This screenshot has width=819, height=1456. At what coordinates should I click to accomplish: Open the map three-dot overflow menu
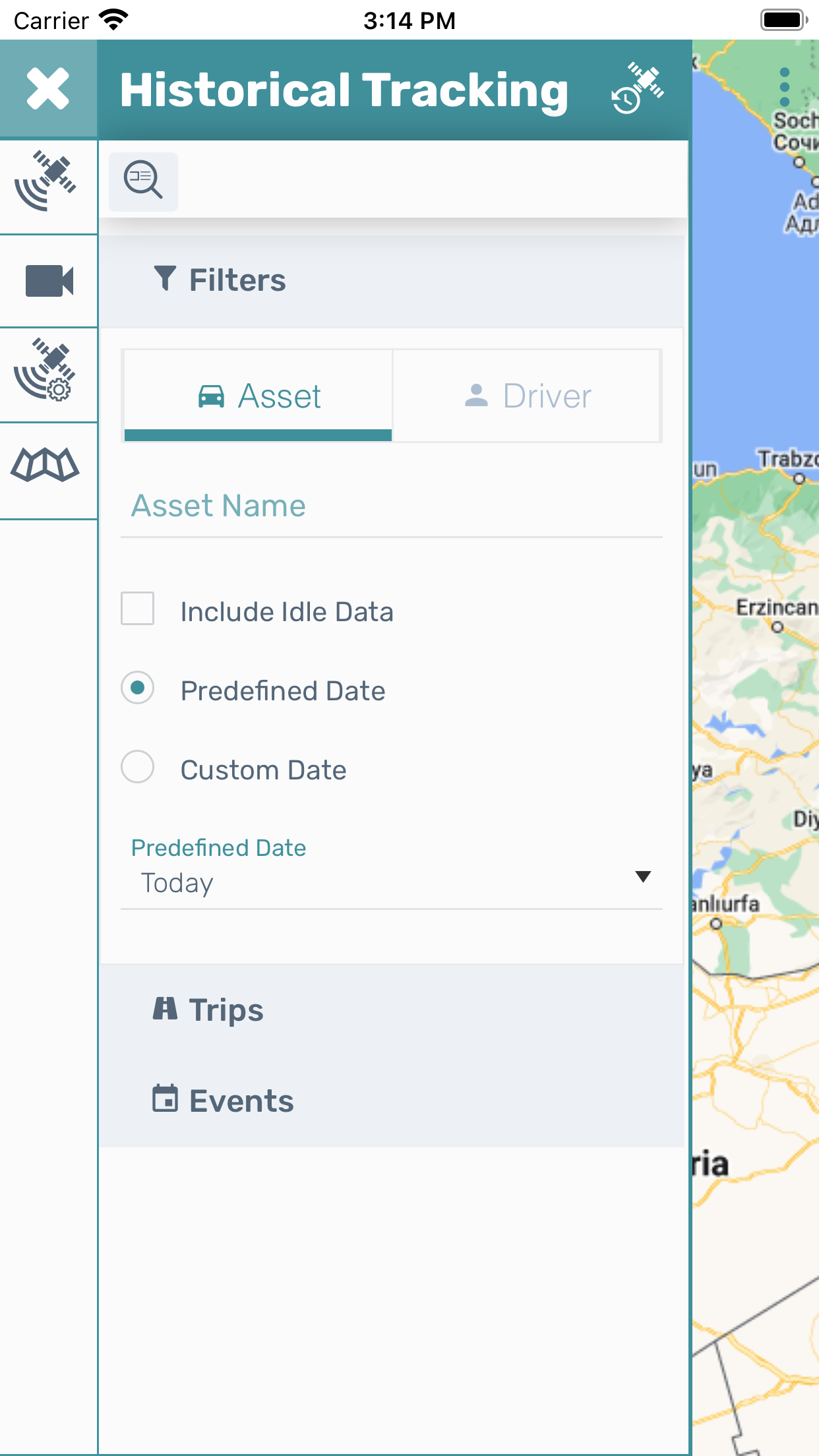coord(784,87)
